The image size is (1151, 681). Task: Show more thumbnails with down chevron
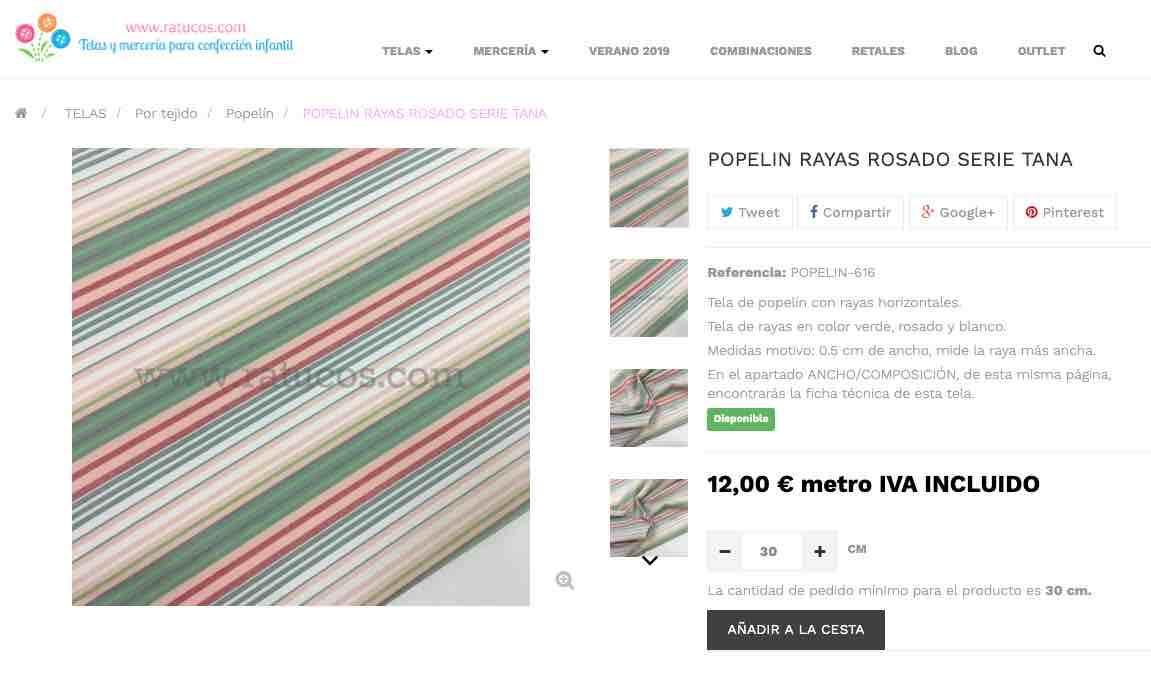(x=650, y=561)
